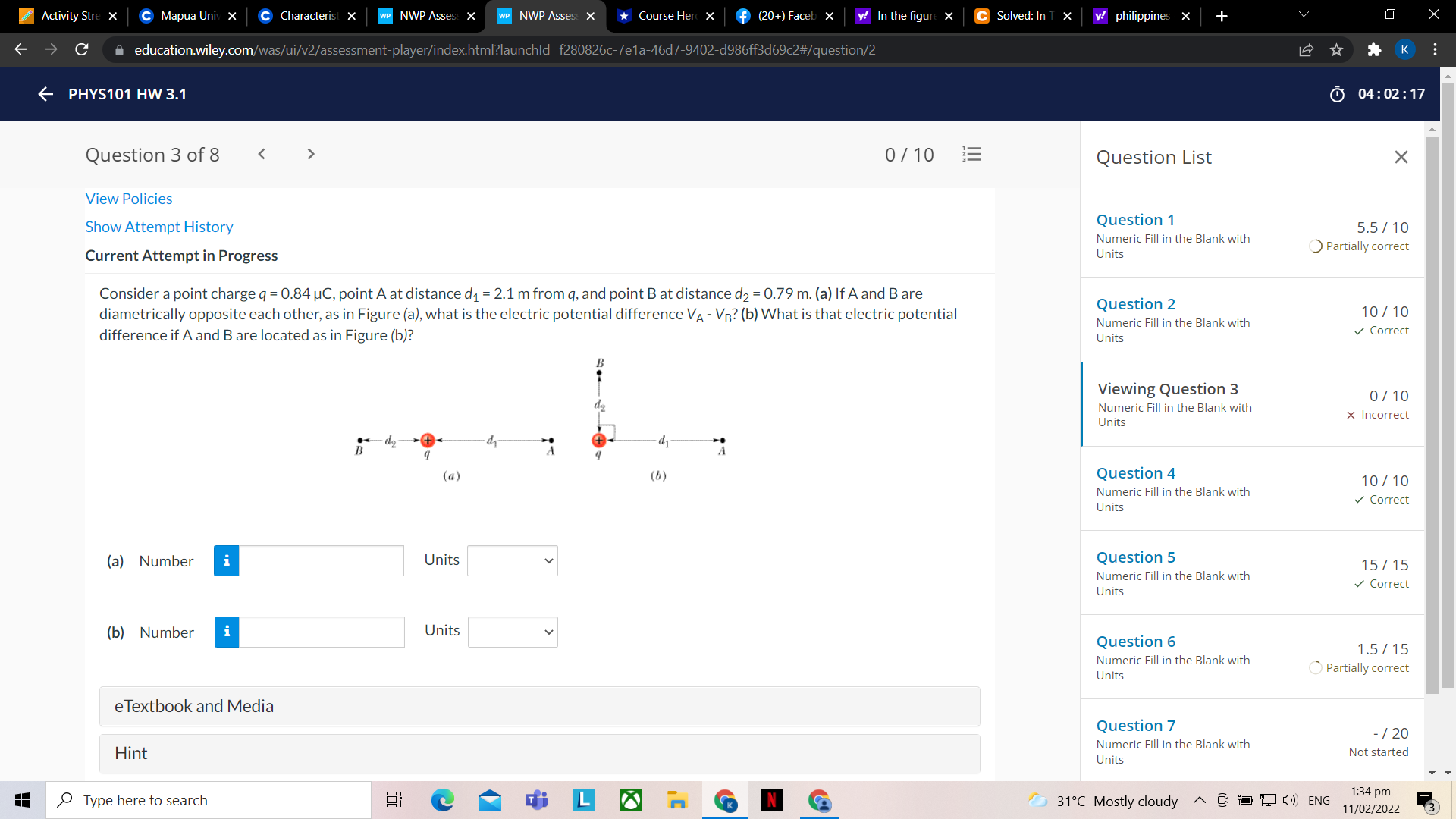Click the info icon beside part (b) Number

click(226, 631)
